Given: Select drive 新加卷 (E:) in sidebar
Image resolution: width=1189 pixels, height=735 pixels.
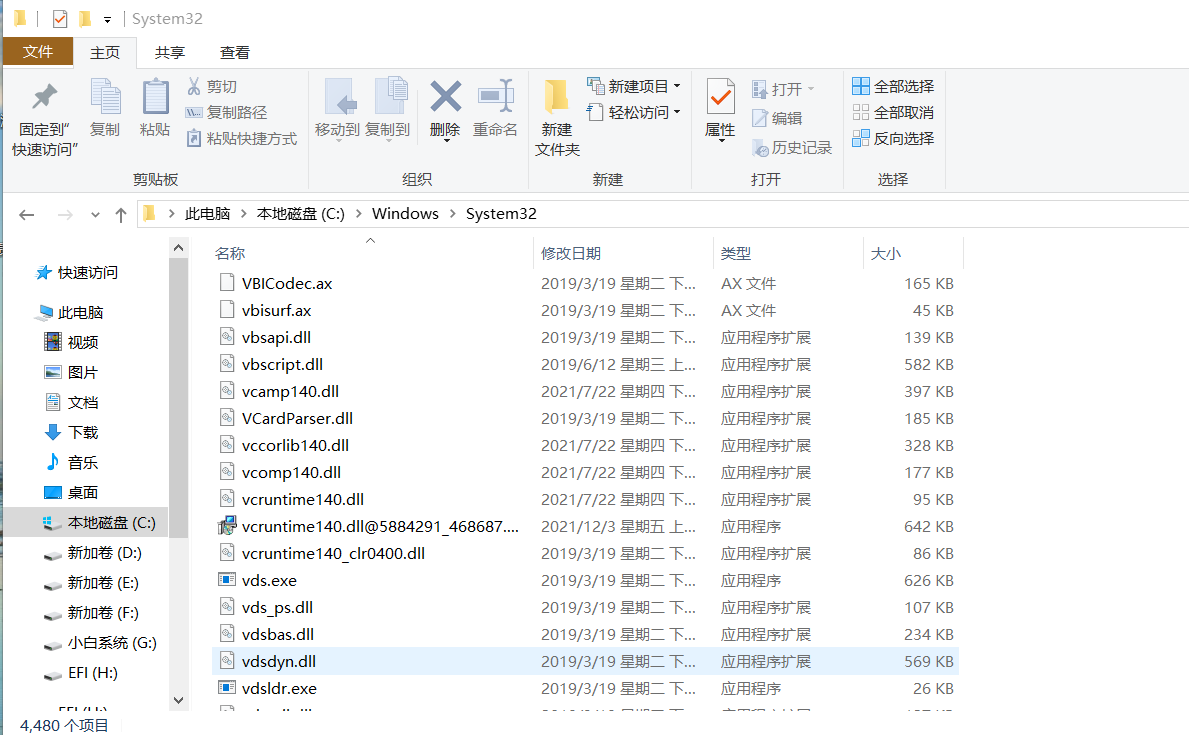Looking at the screenshot, I should pyautogui.click(x=92, y=583).
